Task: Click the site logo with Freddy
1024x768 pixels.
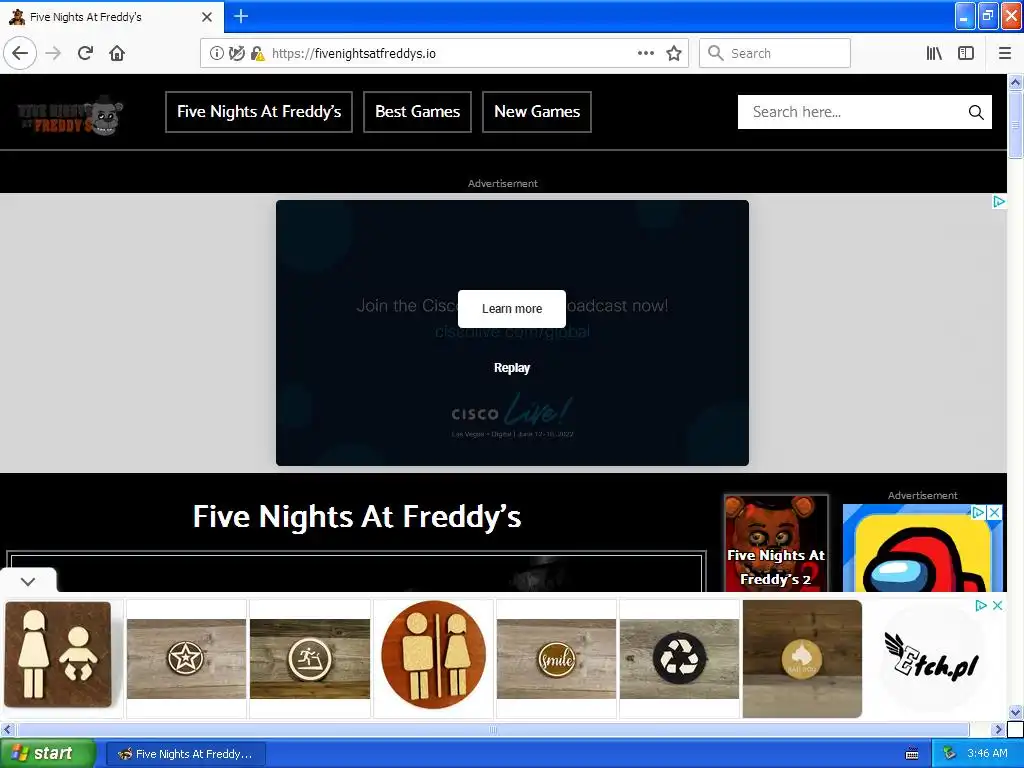Action: [70, 116]
